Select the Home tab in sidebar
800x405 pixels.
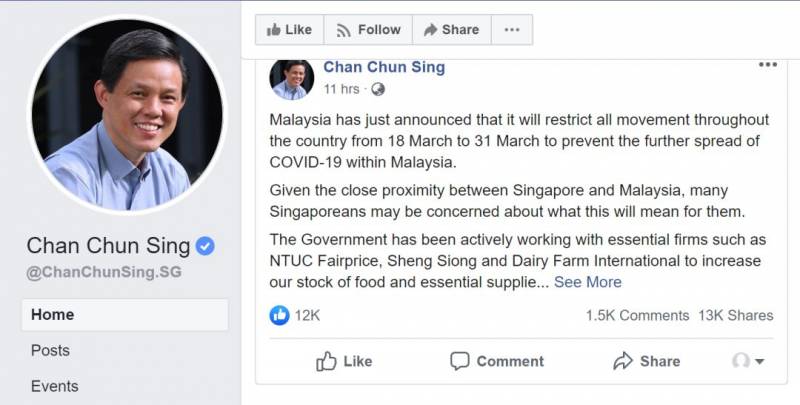(x=53, y=314)
